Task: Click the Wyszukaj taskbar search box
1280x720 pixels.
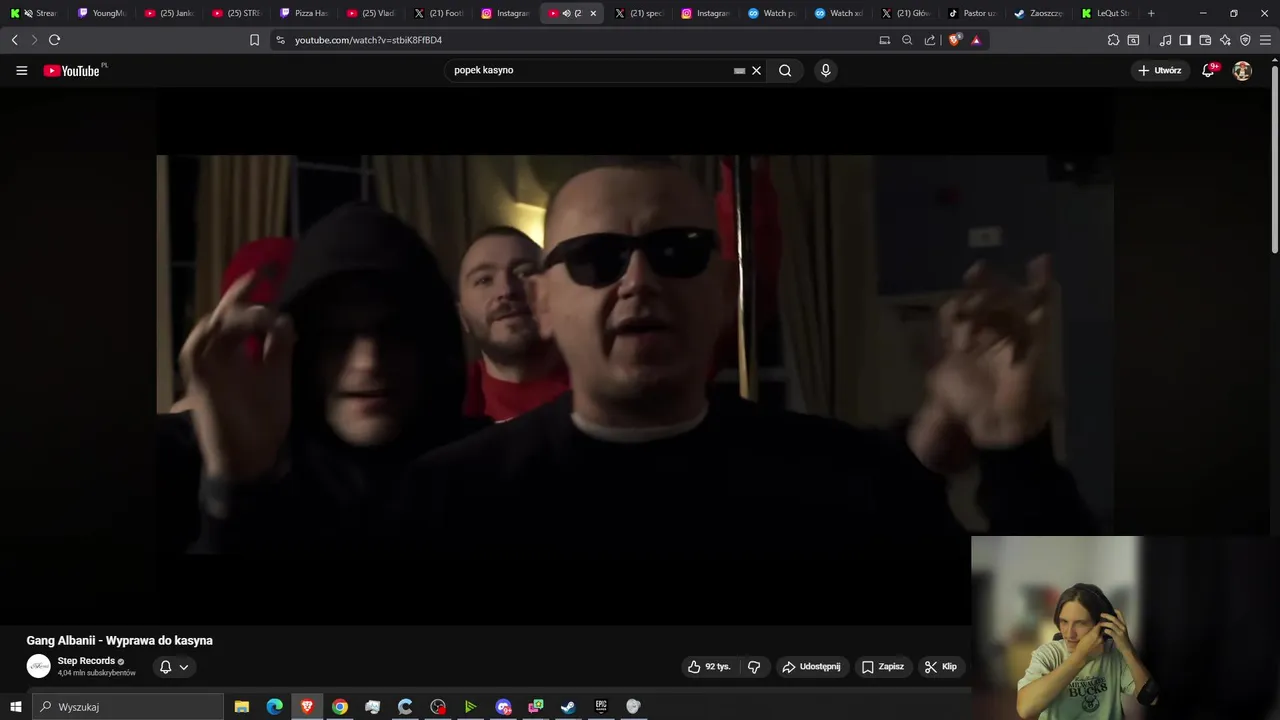Action: click(128, 706)
